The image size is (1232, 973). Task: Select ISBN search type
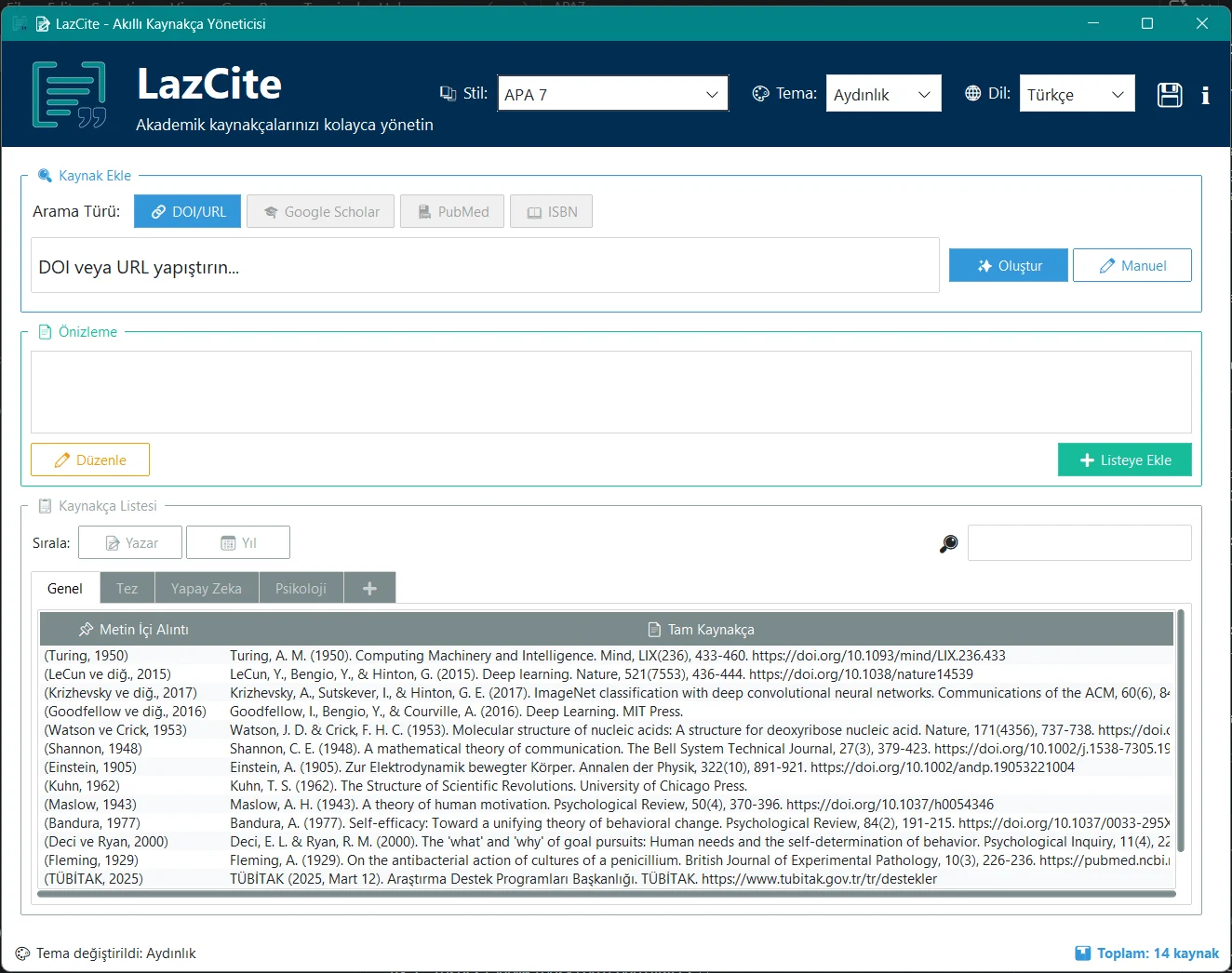tap(551, 211)
